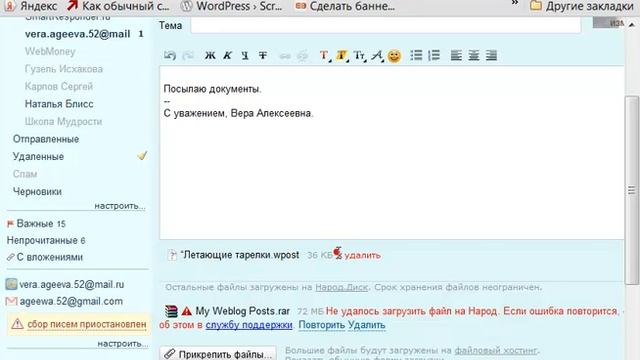This screenshot has height=360, width=640.
Task: Click Повторить to retry the upload
Action: (x=322, y=325)
